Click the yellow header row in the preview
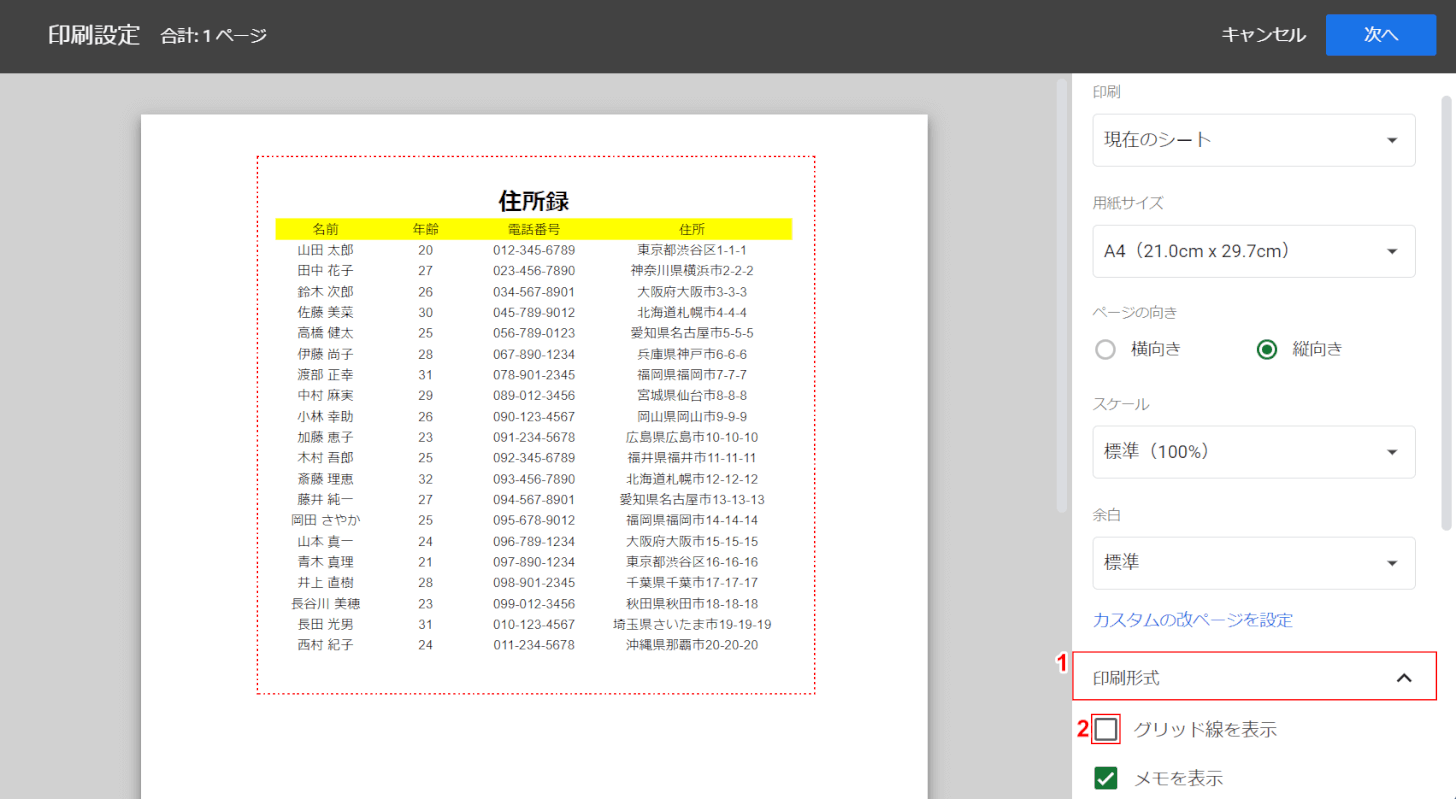Screen dimensions: 1456x799 (533, 228)
